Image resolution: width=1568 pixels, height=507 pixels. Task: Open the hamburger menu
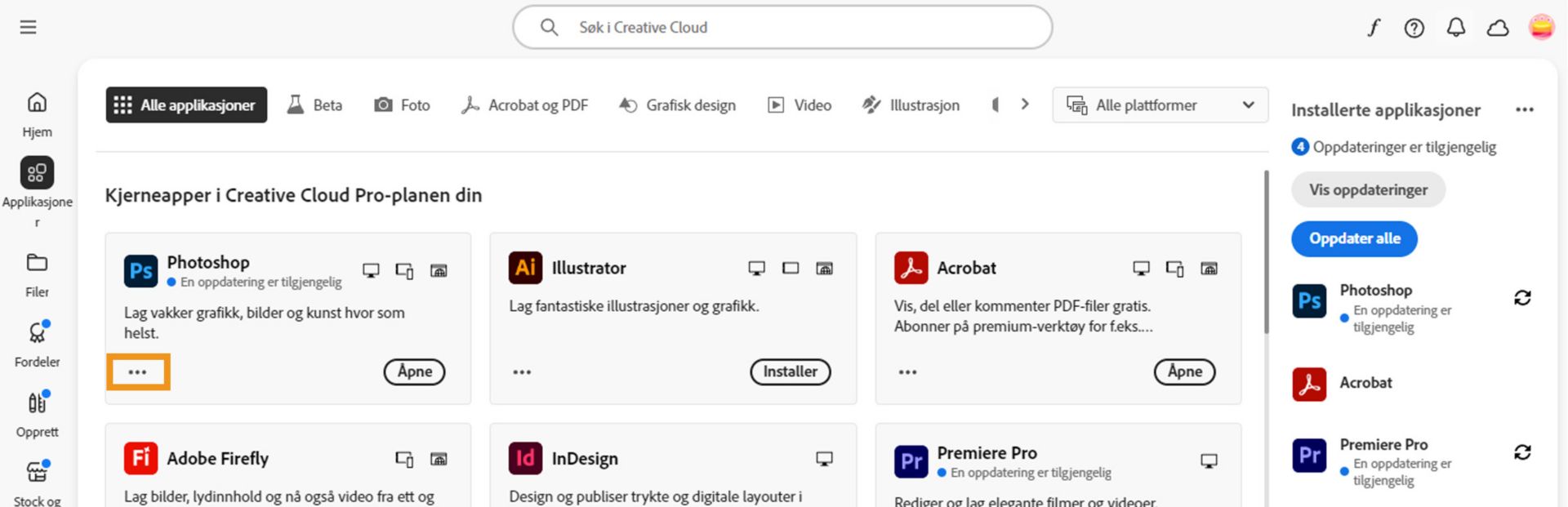[29, 27]
